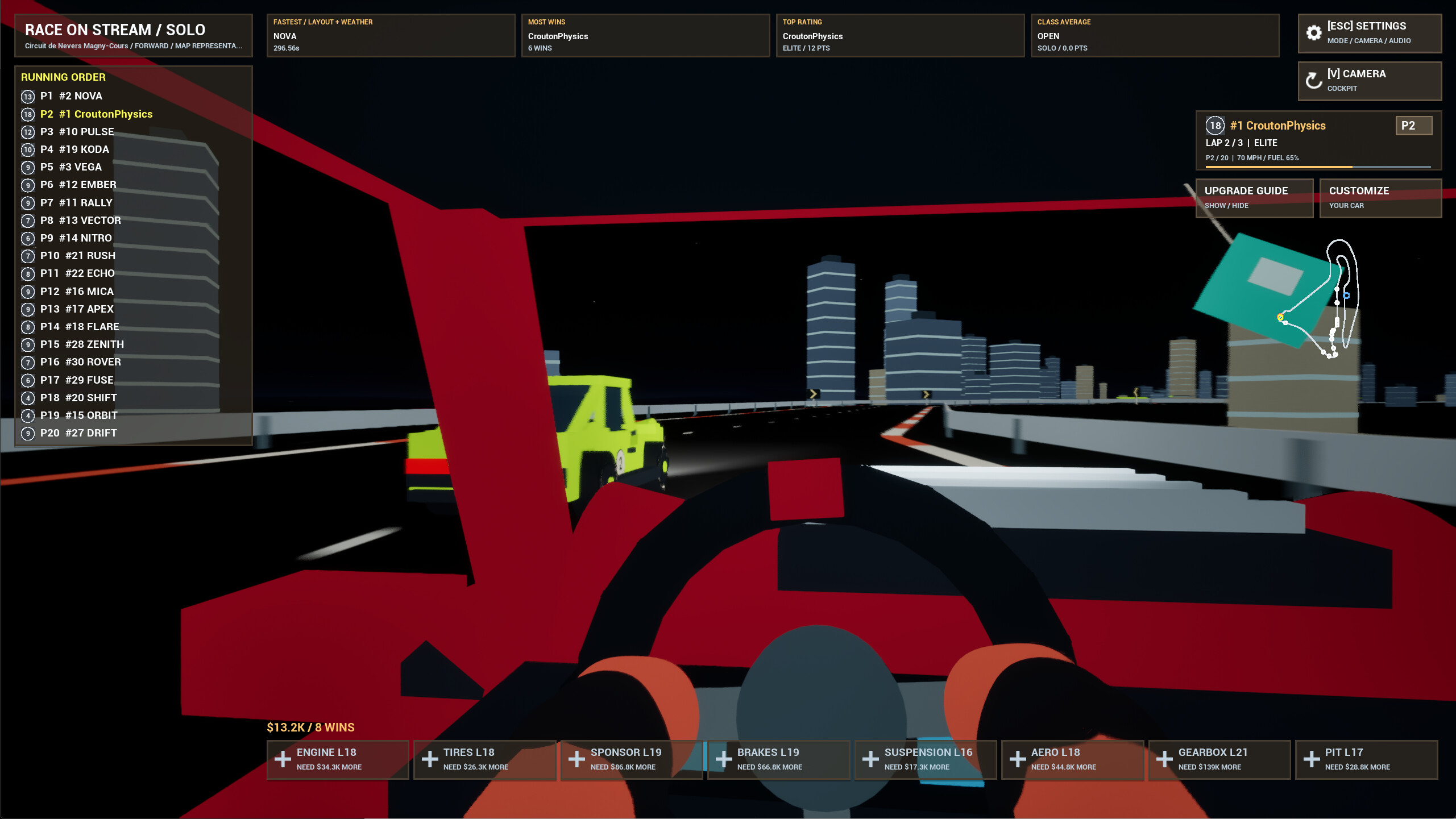1456x819 pixels.
Task: Click level badge next to P18 #20 SHIFT
Action: pos(28,398)
